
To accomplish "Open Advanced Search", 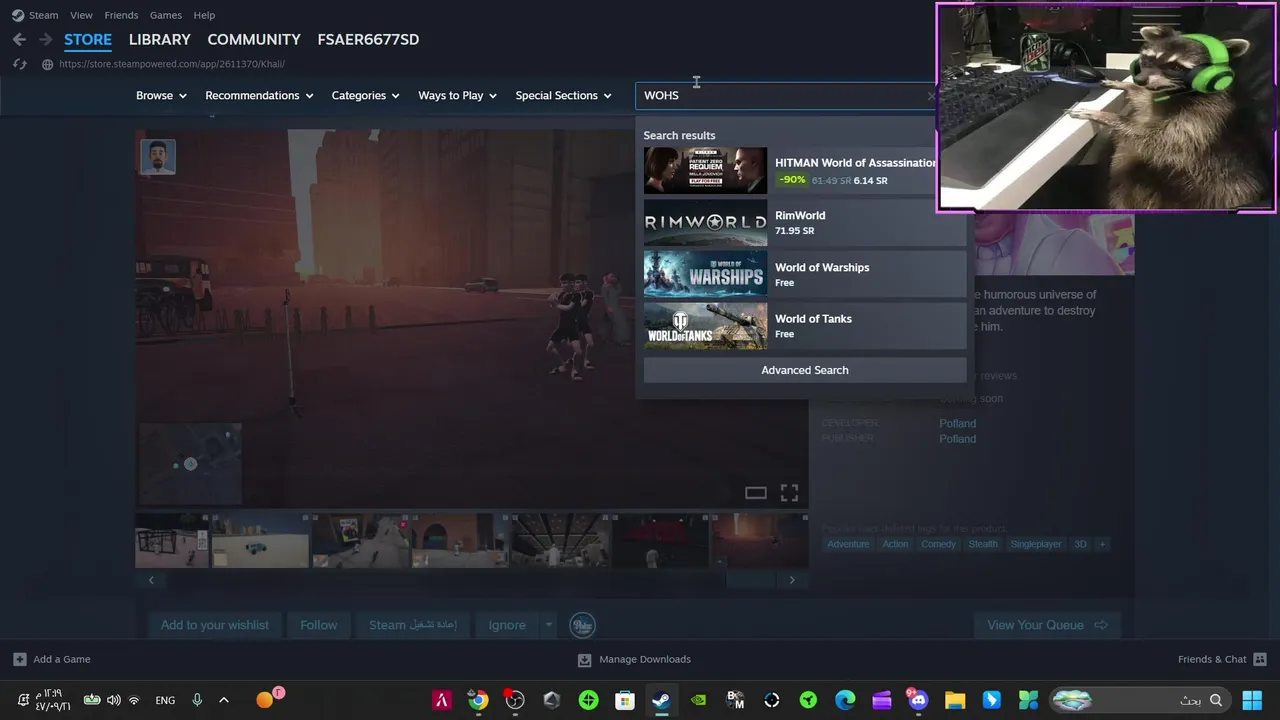I will pos(805,370).
